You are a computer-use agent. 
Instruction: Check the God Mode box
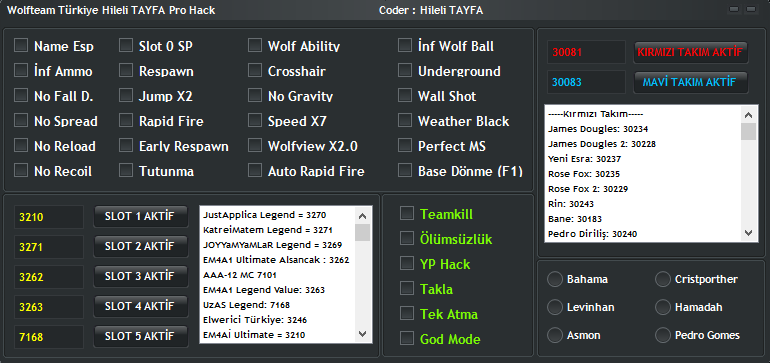[x=407, y=339]
